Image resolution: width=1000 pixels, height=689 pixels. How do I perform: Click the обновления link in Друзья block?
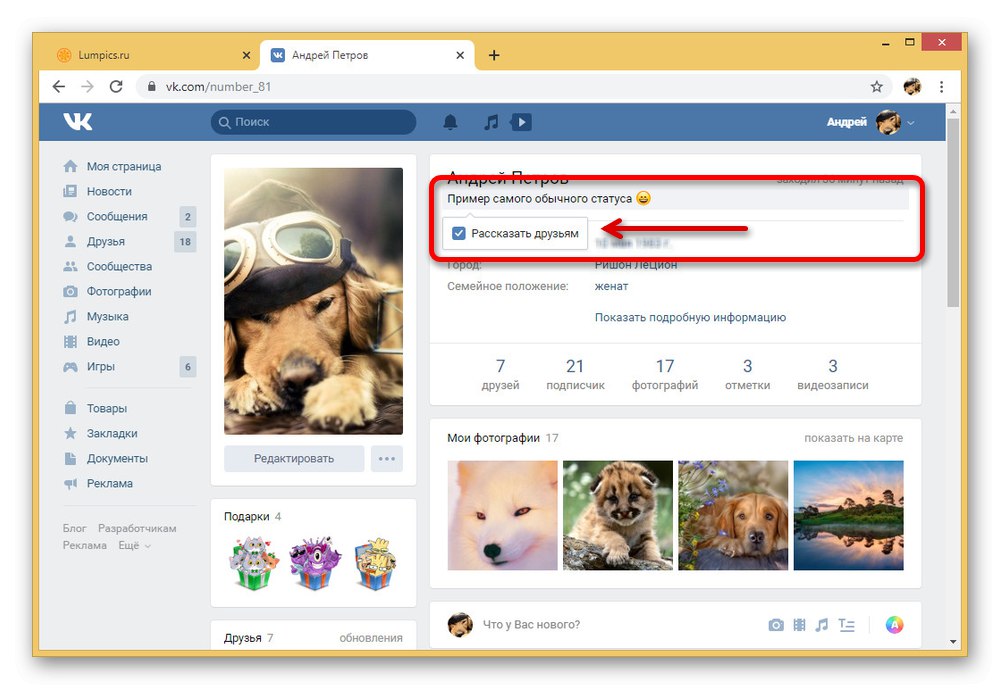pyautogui.click(x=371, y=637)
